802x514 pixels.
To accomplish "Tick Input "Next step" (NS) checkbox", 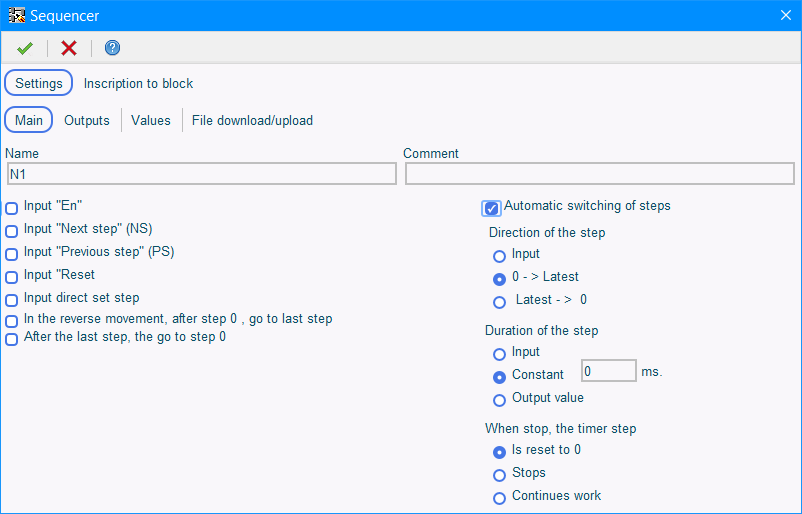I will tap(11, 231).
